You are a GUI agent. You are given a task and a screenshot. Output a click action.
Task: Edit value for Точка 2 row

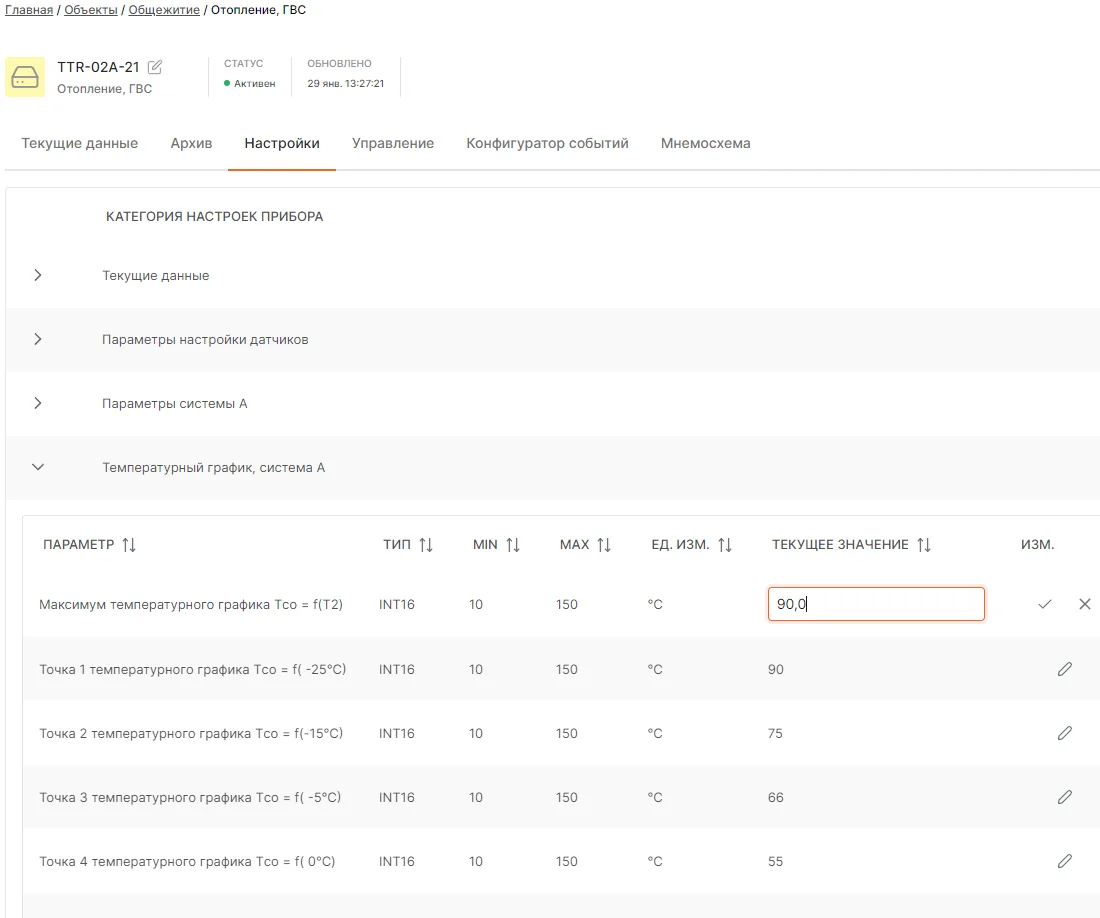1065,733
